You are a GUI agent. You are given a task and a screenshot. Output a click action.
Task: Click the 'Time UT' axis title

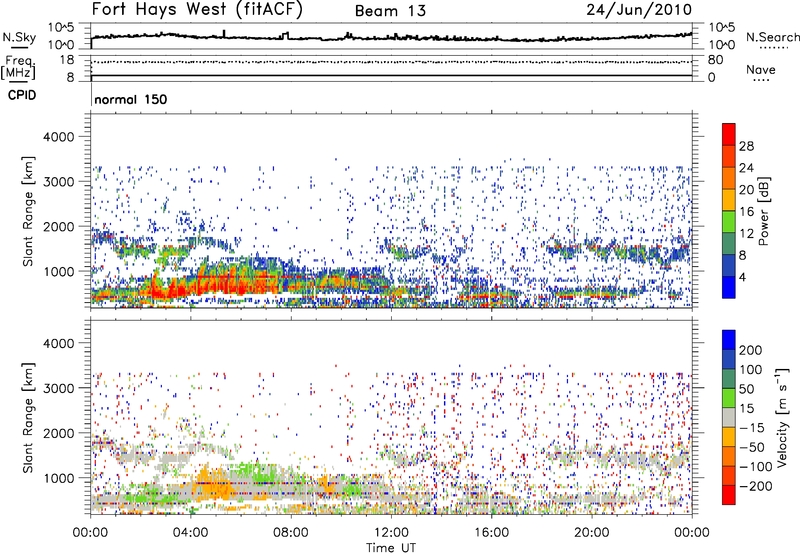[x=391, y=547]
